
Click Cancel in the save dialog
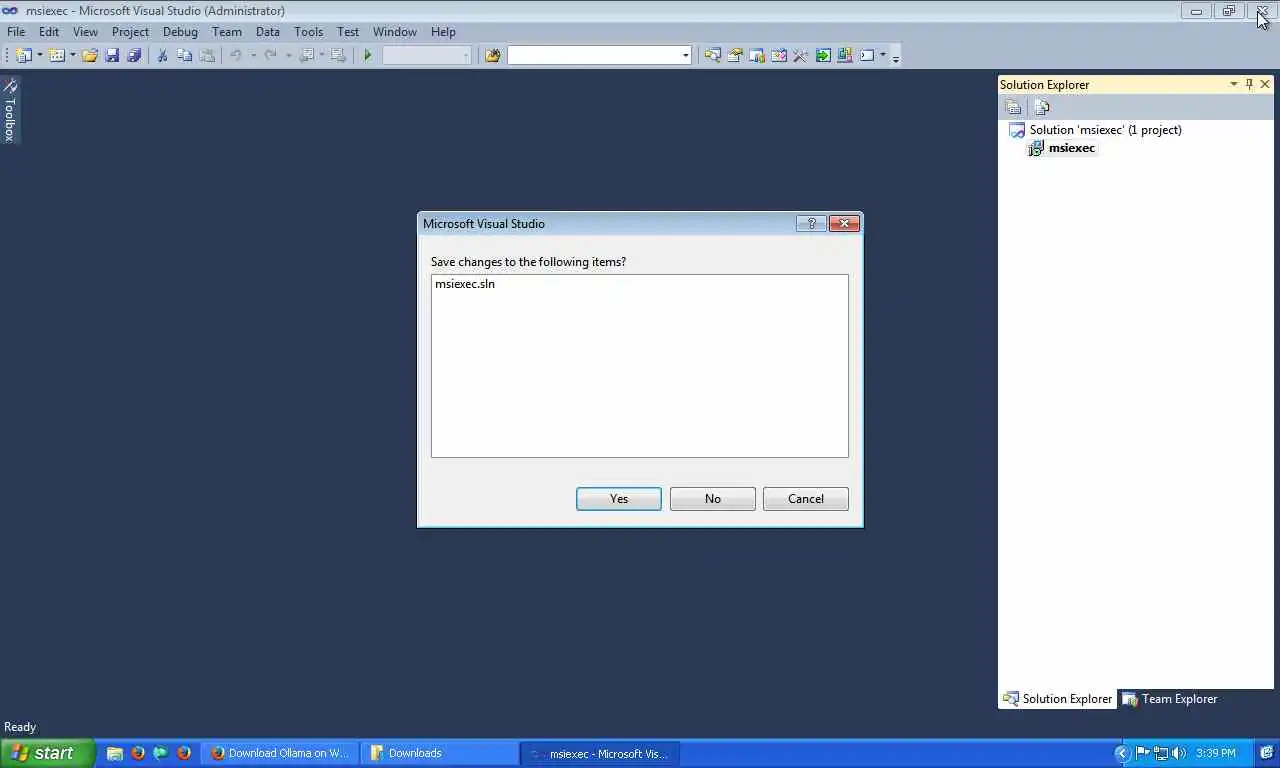pyautogui.click(x=806, y=499)
